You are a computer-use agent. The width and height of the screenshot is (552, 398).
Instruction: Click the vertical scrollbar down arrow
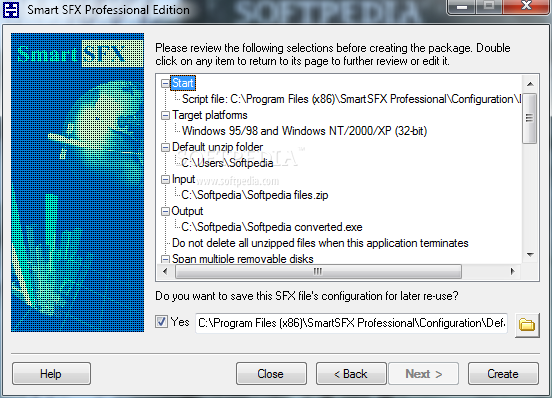[x=530, y=254]
